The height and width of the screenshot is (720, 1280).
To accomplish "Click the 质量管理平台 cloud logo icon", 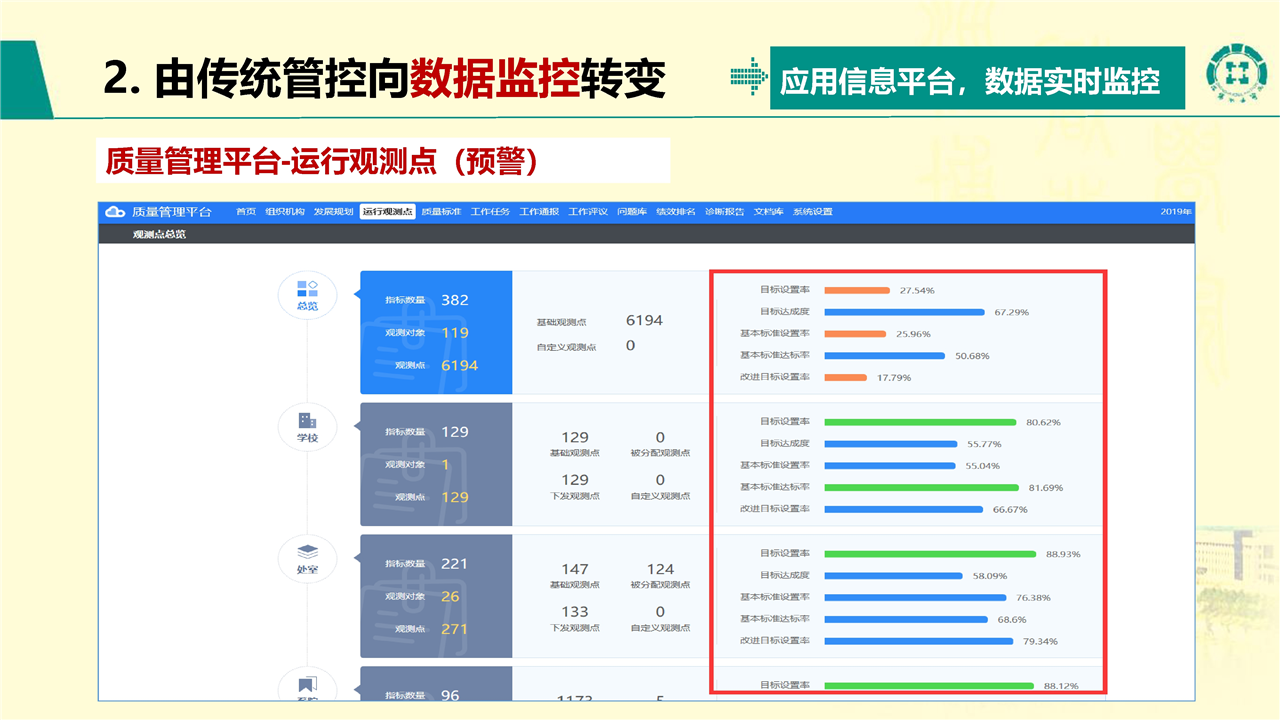I will coord(115,212).
